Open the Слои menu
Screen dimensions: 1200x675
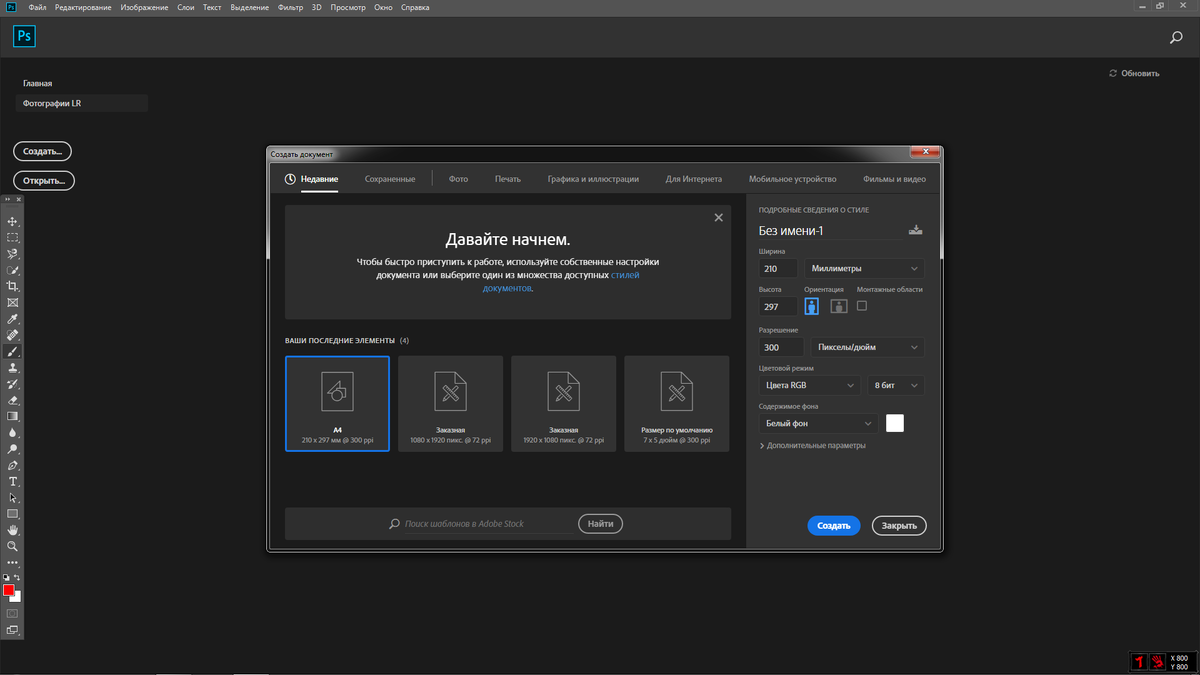(186, 7)
